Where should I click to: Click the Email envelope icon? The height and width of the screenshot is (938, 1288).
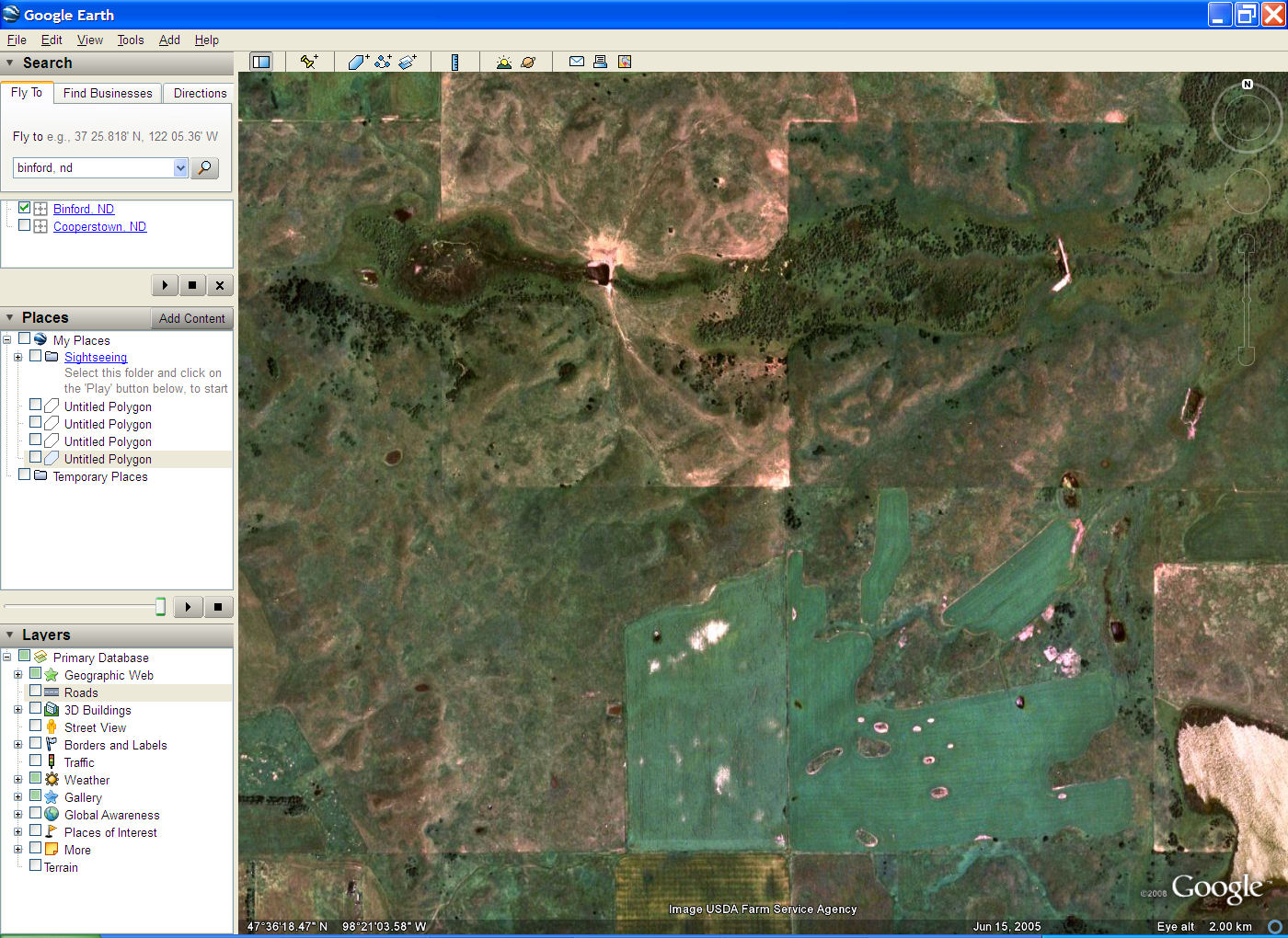pos(577,62)
